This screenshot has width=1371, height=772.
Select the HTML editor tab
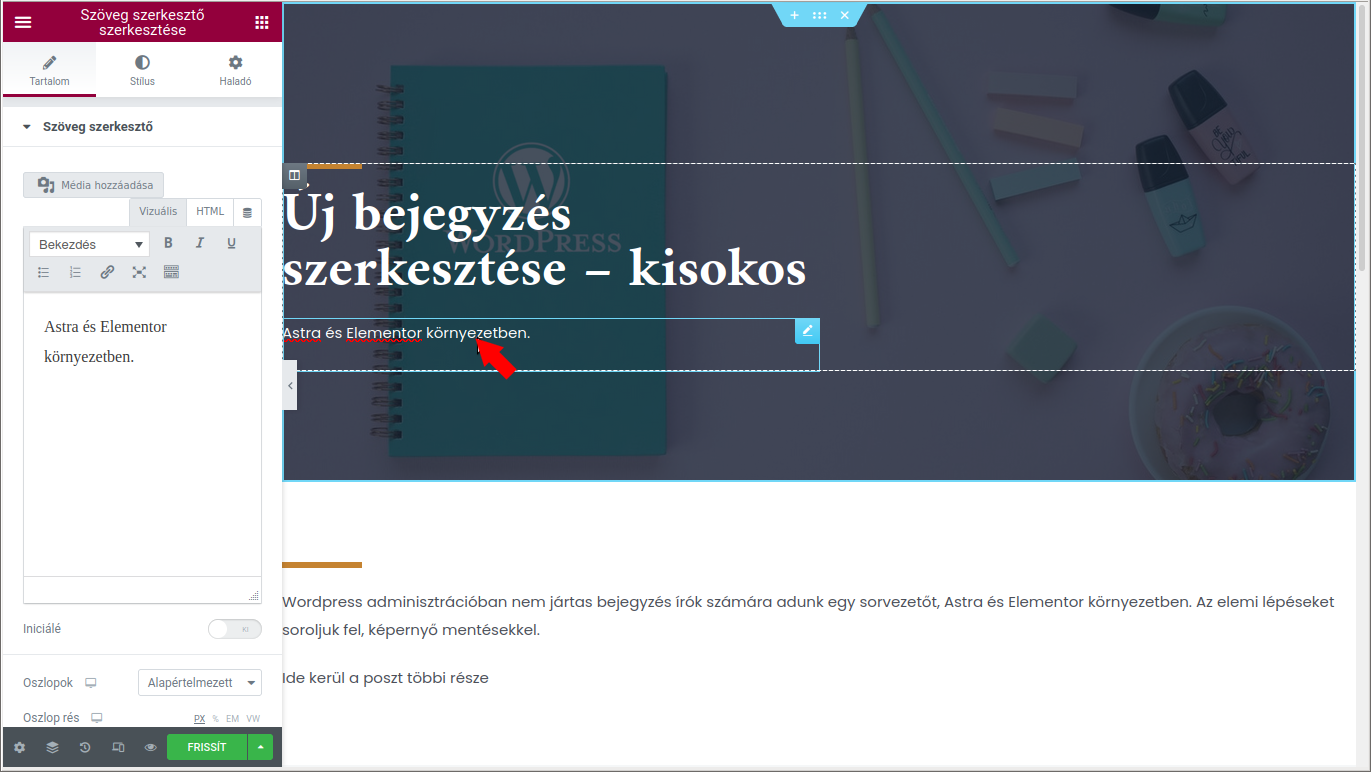pyautogui.click(x=210, y=212)
